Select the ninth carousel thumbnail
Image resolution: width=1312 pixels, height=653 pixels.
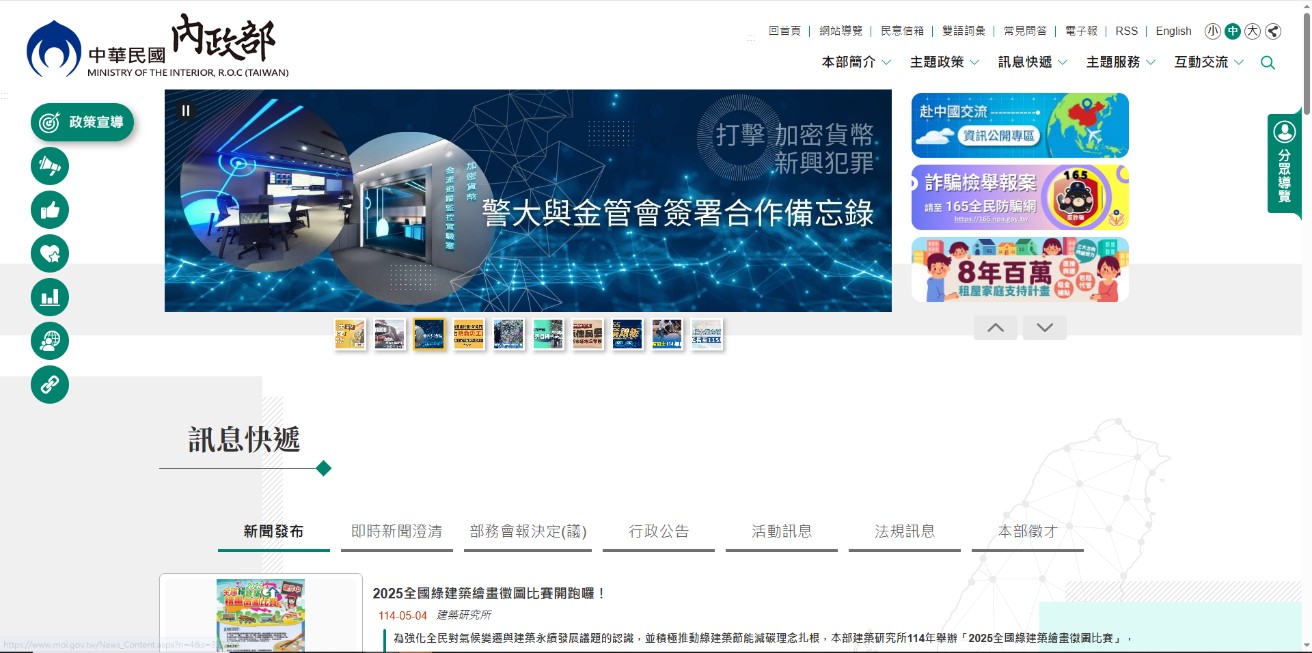tap(667, 334)
